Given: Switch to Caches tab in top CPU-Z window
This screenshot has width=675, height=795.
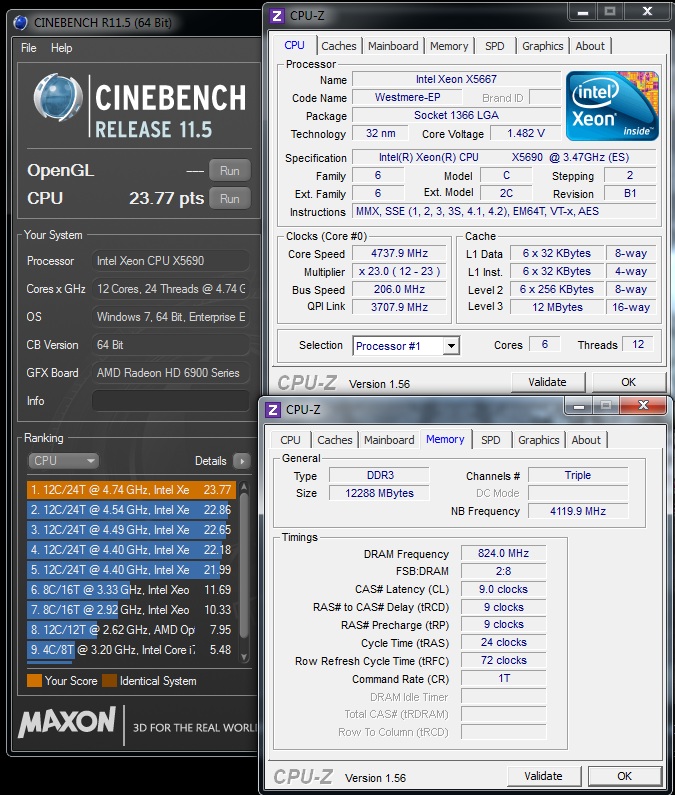Looking at the screenshot, I should [339, 46].
